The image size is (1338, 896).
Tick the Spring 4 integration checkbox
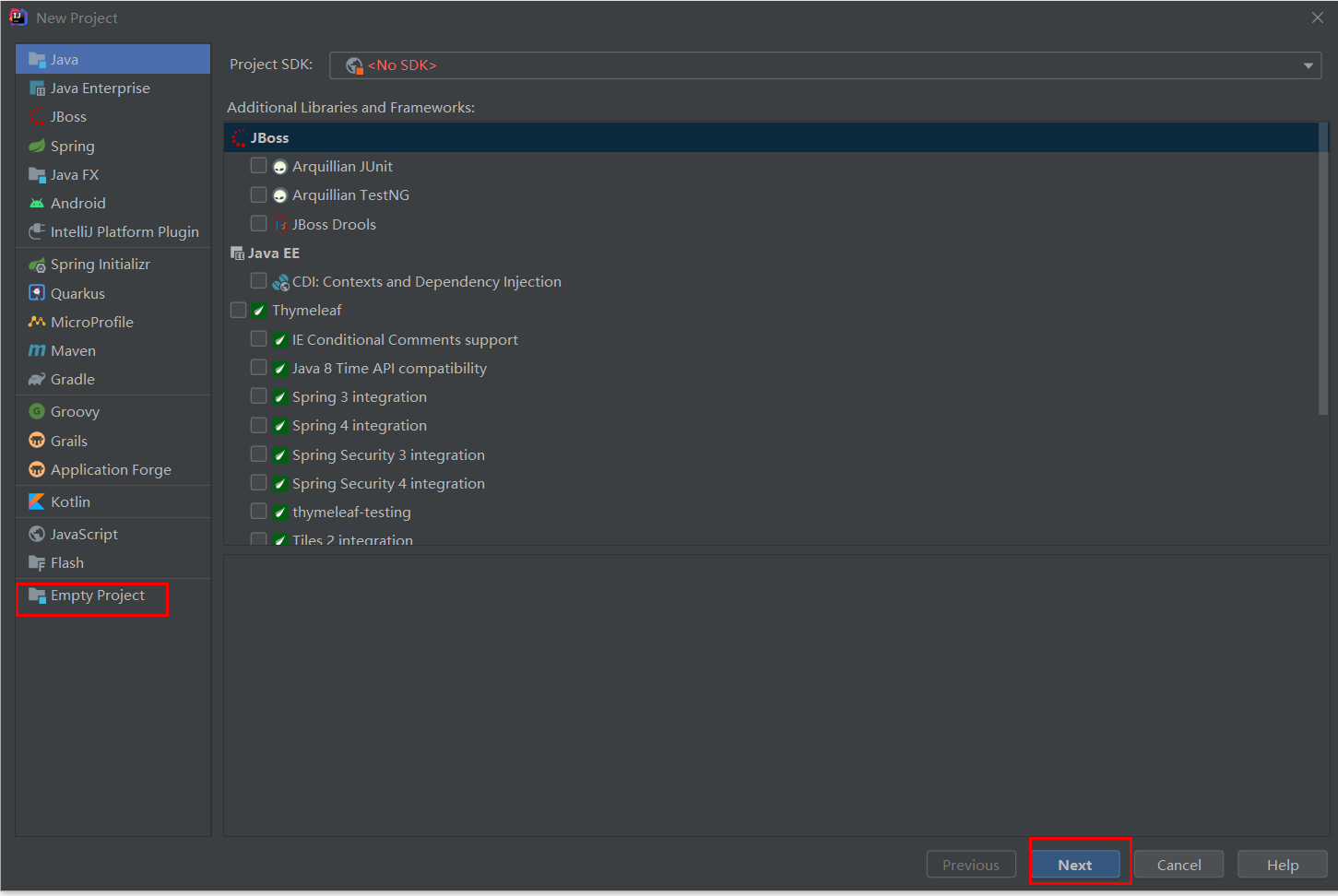(x=258, y=425)
